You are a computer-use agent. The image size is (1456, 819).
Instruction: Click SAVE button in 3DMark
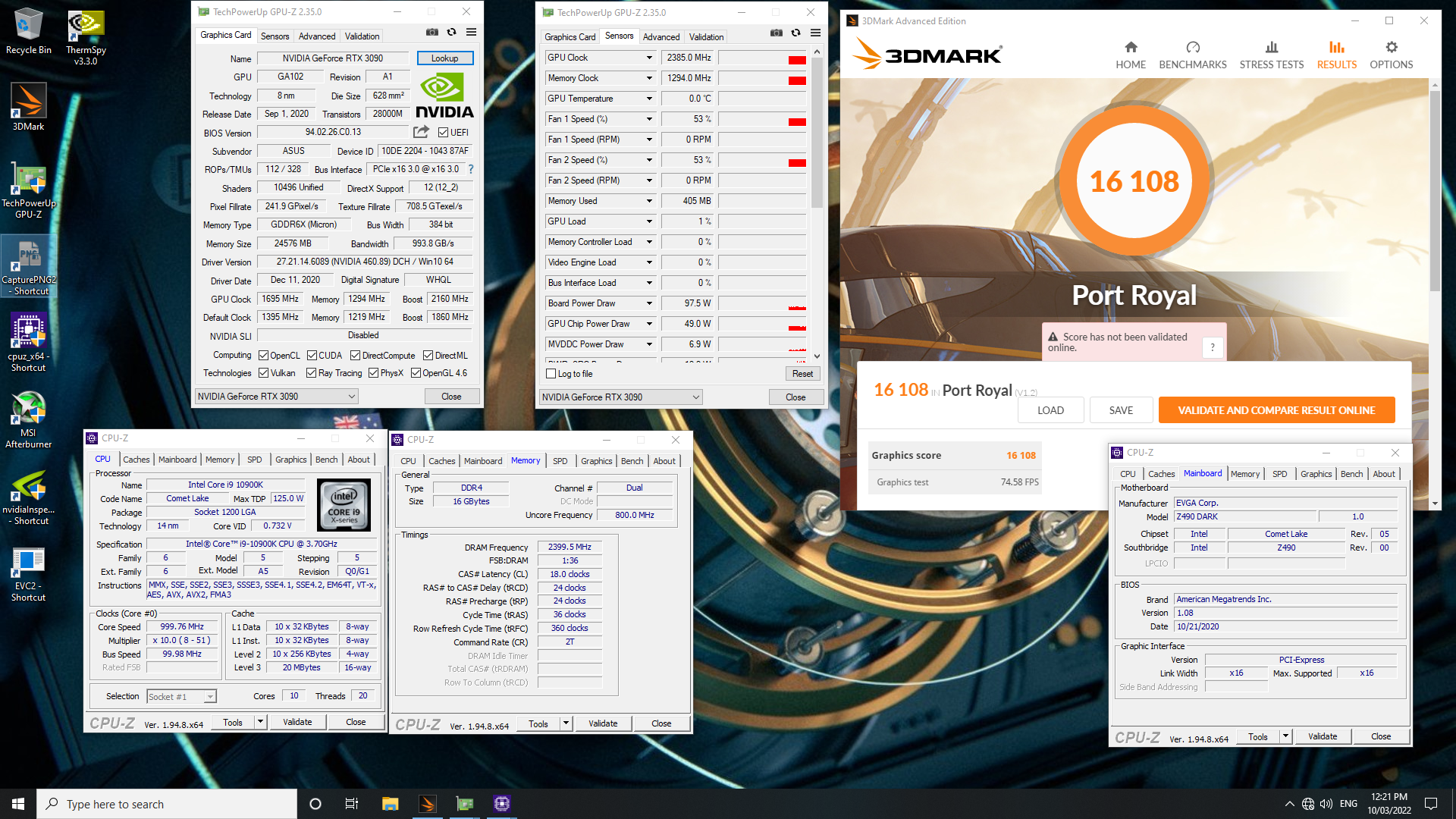coord(1121,410)
